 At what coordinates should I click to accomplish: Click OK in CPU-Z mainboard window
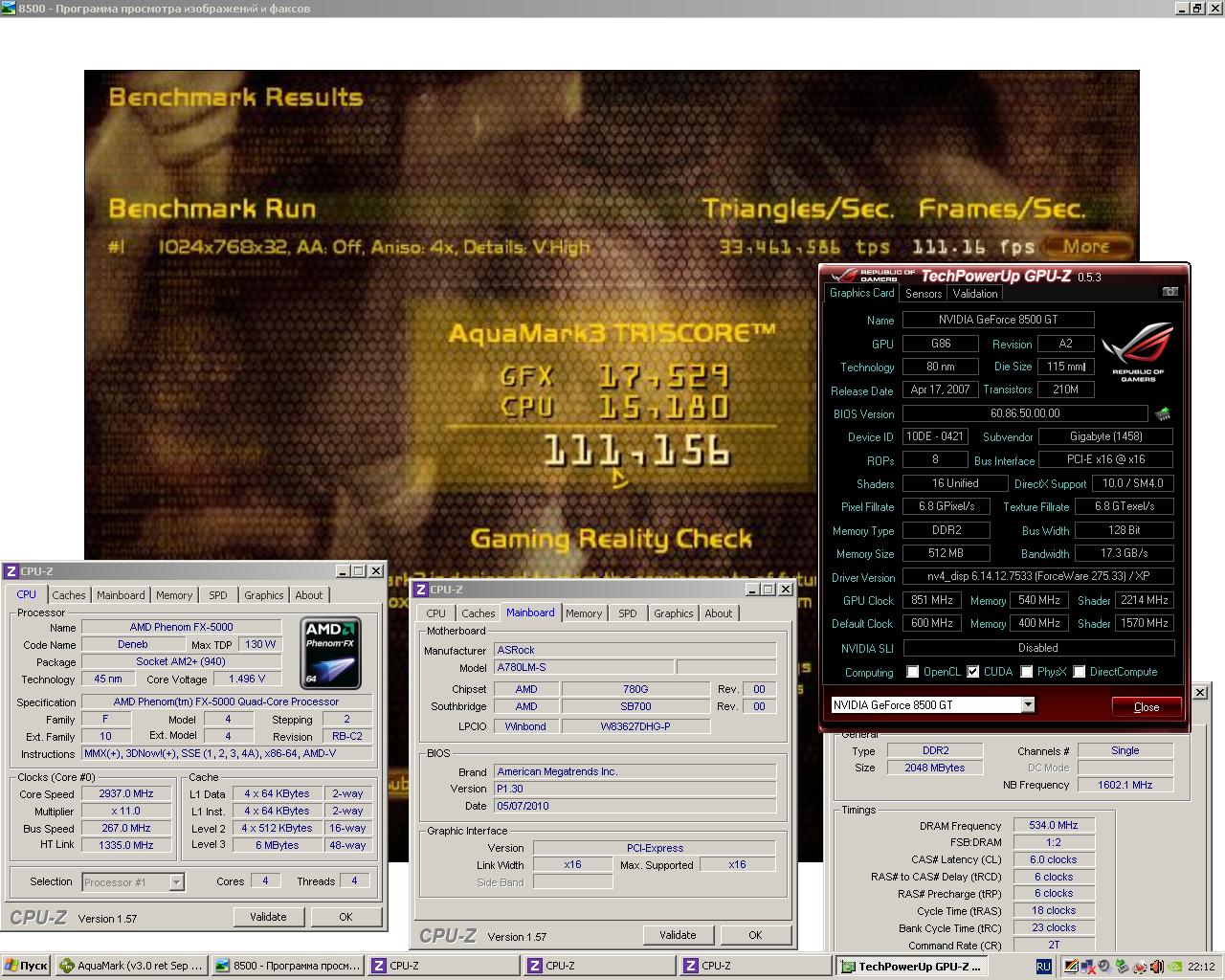click(755, 935)
